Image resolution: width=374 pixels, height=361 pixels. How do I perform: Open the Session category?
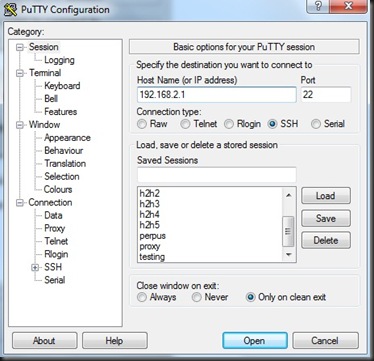point(44,47)
